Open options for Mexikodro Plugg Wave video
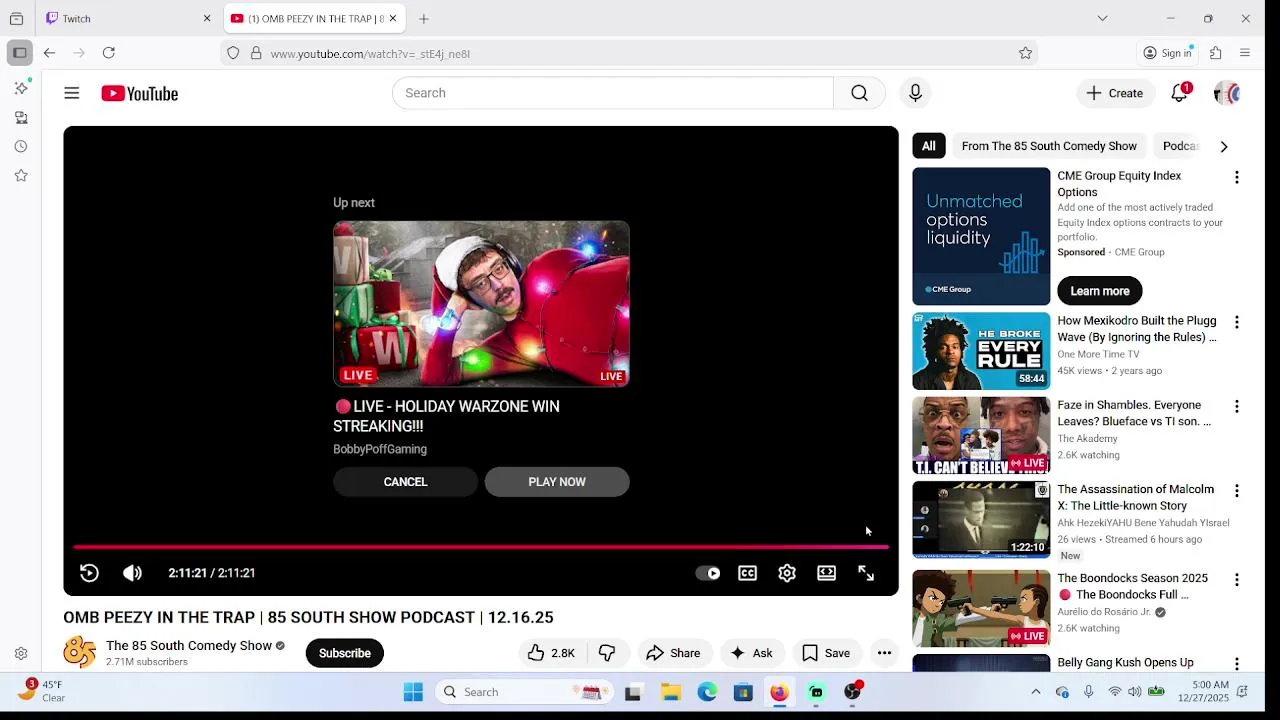 [1237, 322]
